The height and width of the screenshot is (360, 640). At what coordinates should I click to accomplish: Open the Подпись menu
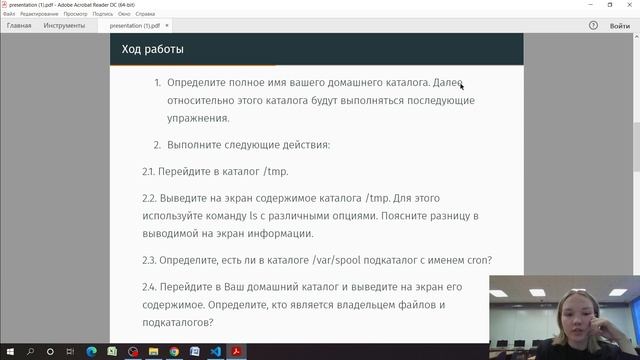click(x=102, y=14)
